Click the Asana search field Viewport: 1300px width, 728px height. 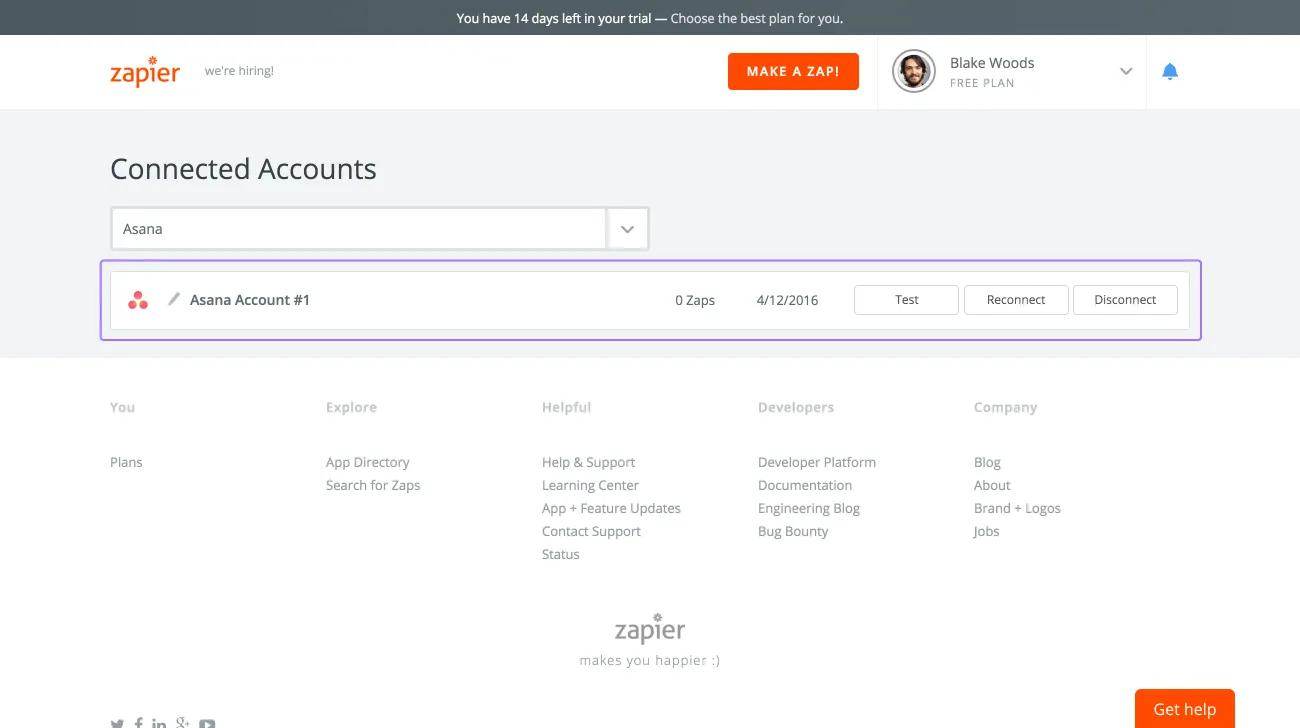pos(358,229)
